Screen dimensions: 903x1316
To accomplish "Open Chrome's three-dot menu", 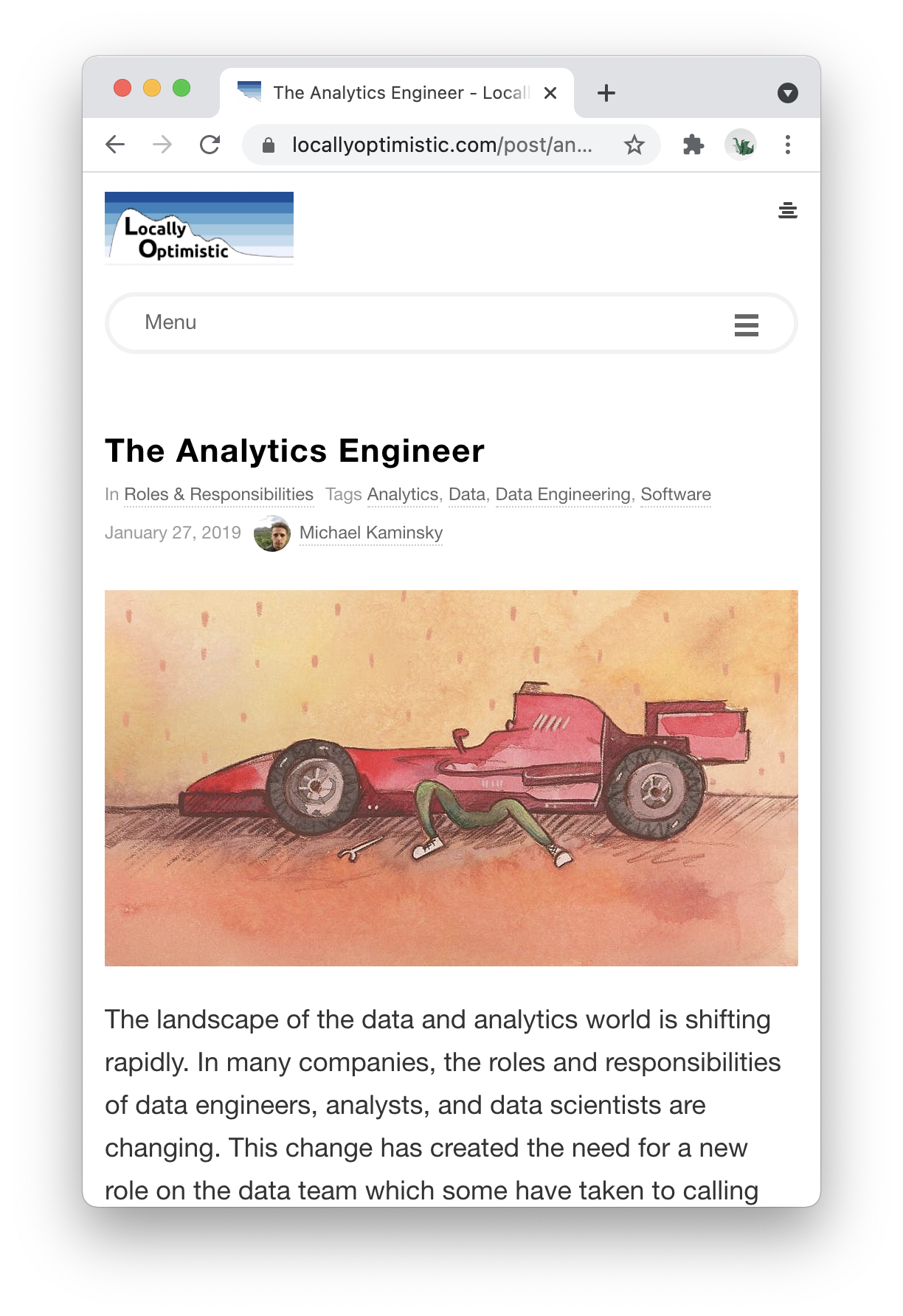I will [x=788, y=145].
